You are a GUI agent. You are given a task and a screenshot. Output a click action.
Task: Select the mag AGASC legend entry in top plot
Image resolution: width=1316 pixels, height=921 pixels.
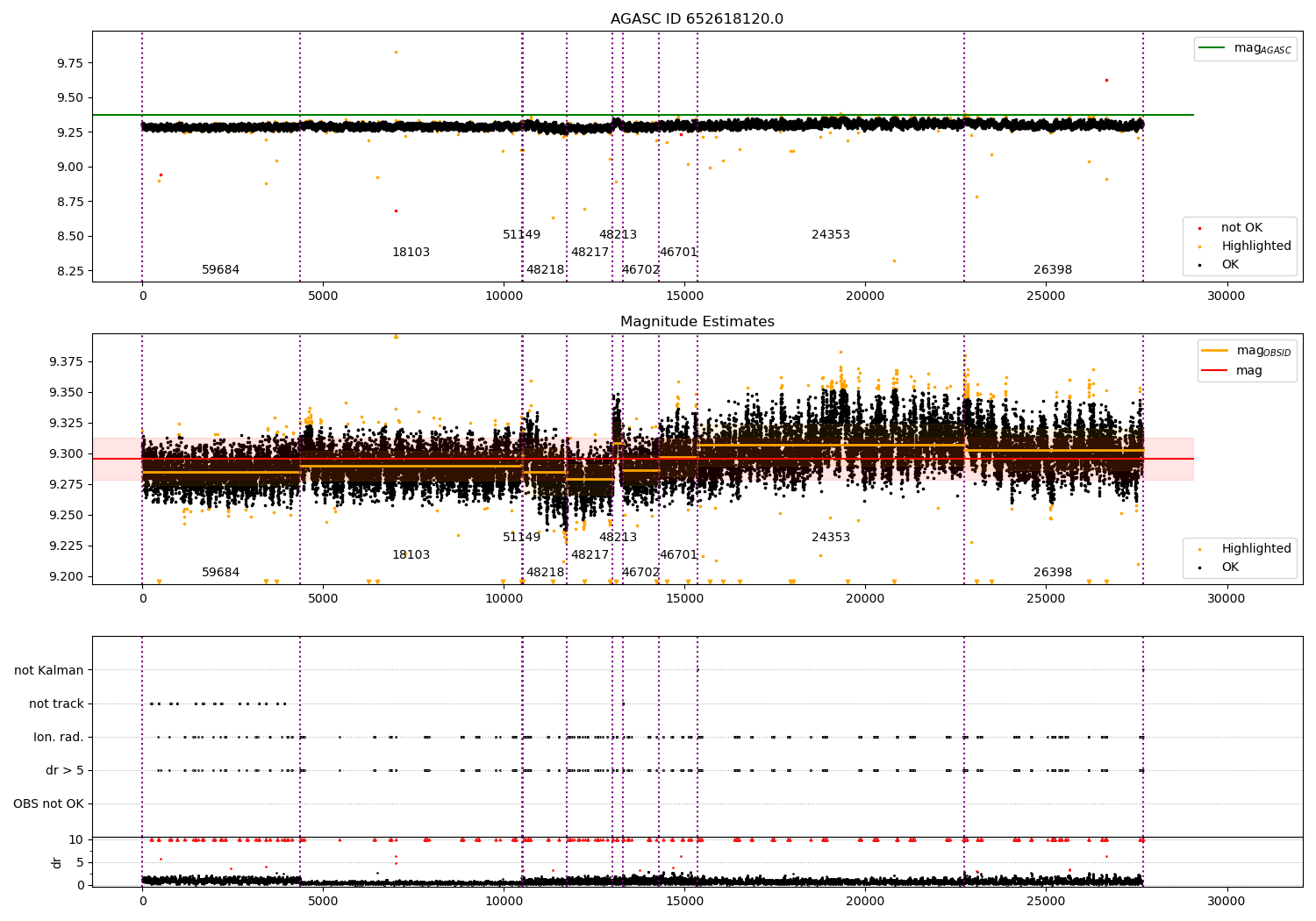(1246, 48)
